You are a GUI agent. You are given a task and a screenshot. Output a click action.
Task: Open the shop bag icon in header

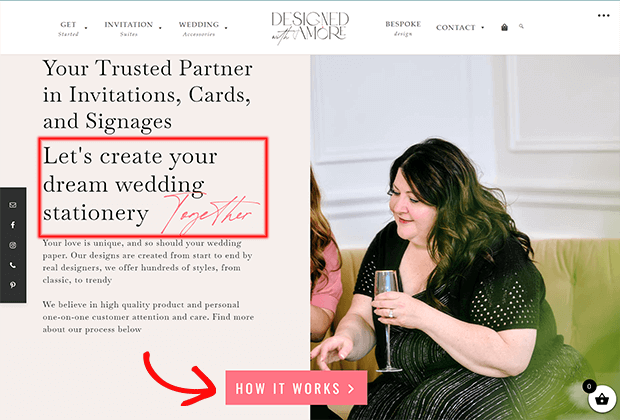(x=504, y=27)
